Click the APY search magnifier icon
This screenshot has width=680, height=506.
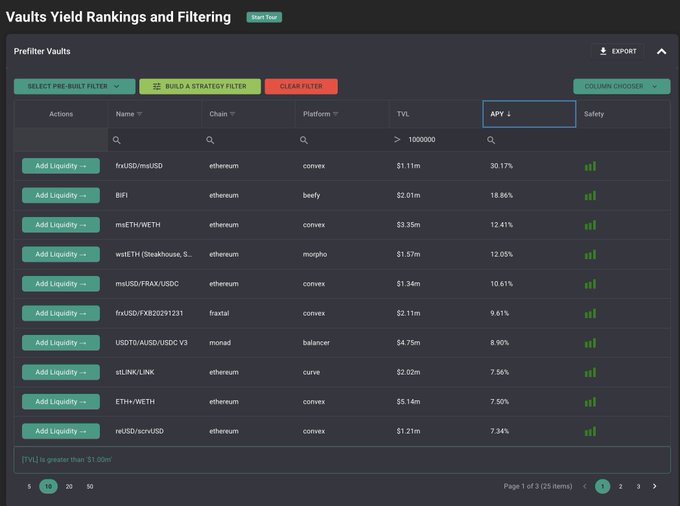[491, 140]
